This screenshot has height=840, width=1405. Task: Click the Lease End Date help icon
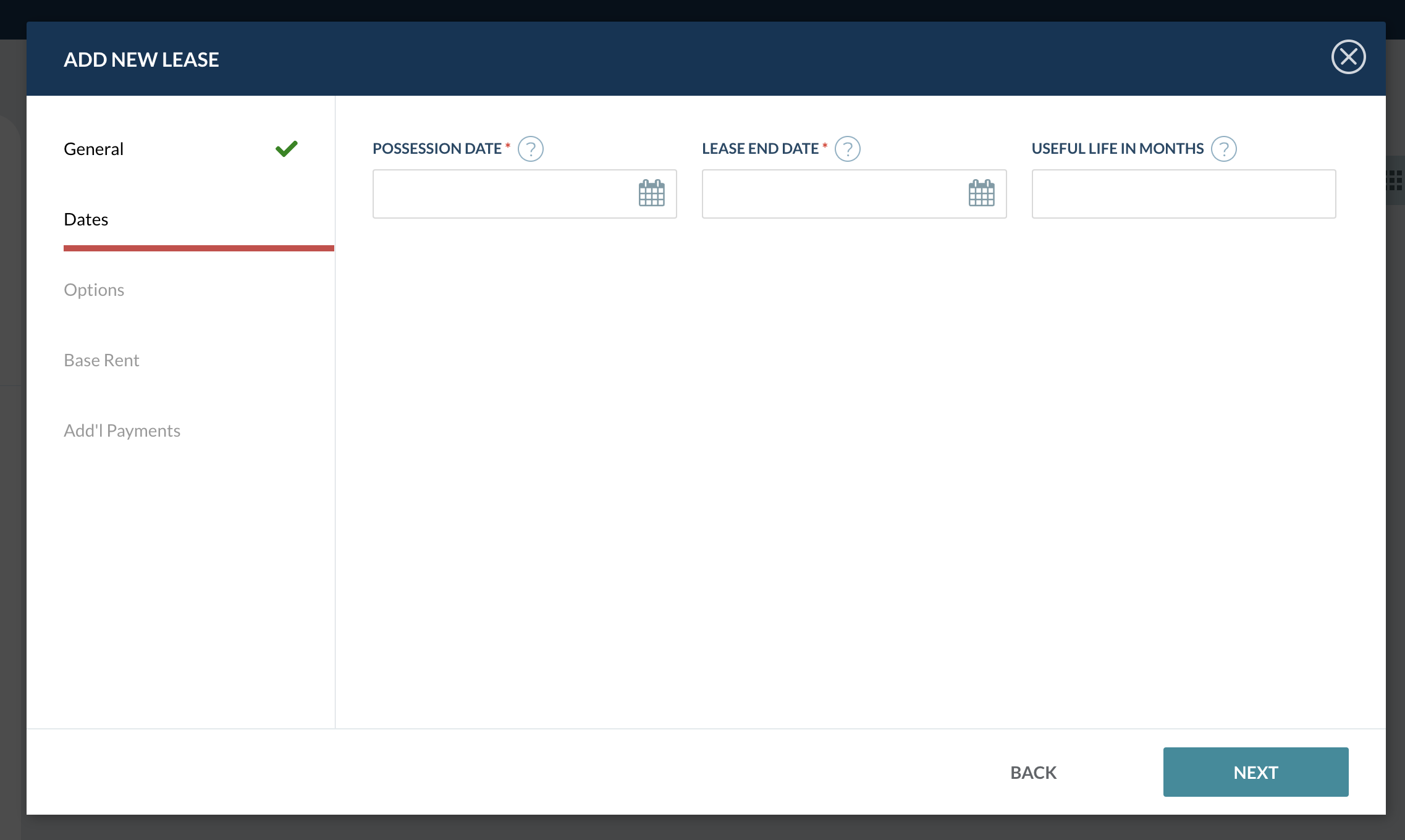(x=847, y=148)
